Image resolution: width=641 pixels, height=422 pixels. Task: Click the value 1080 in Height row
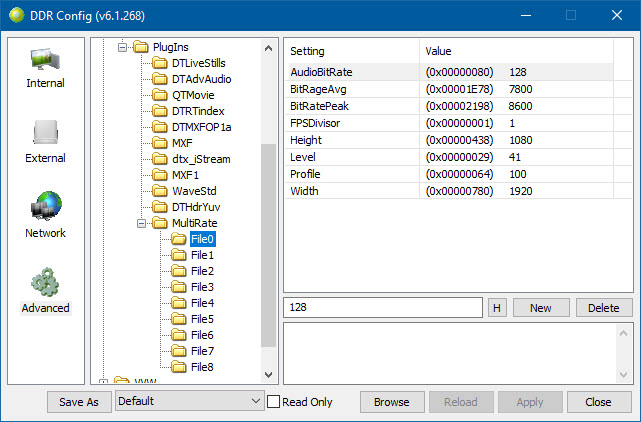[520, 140]
